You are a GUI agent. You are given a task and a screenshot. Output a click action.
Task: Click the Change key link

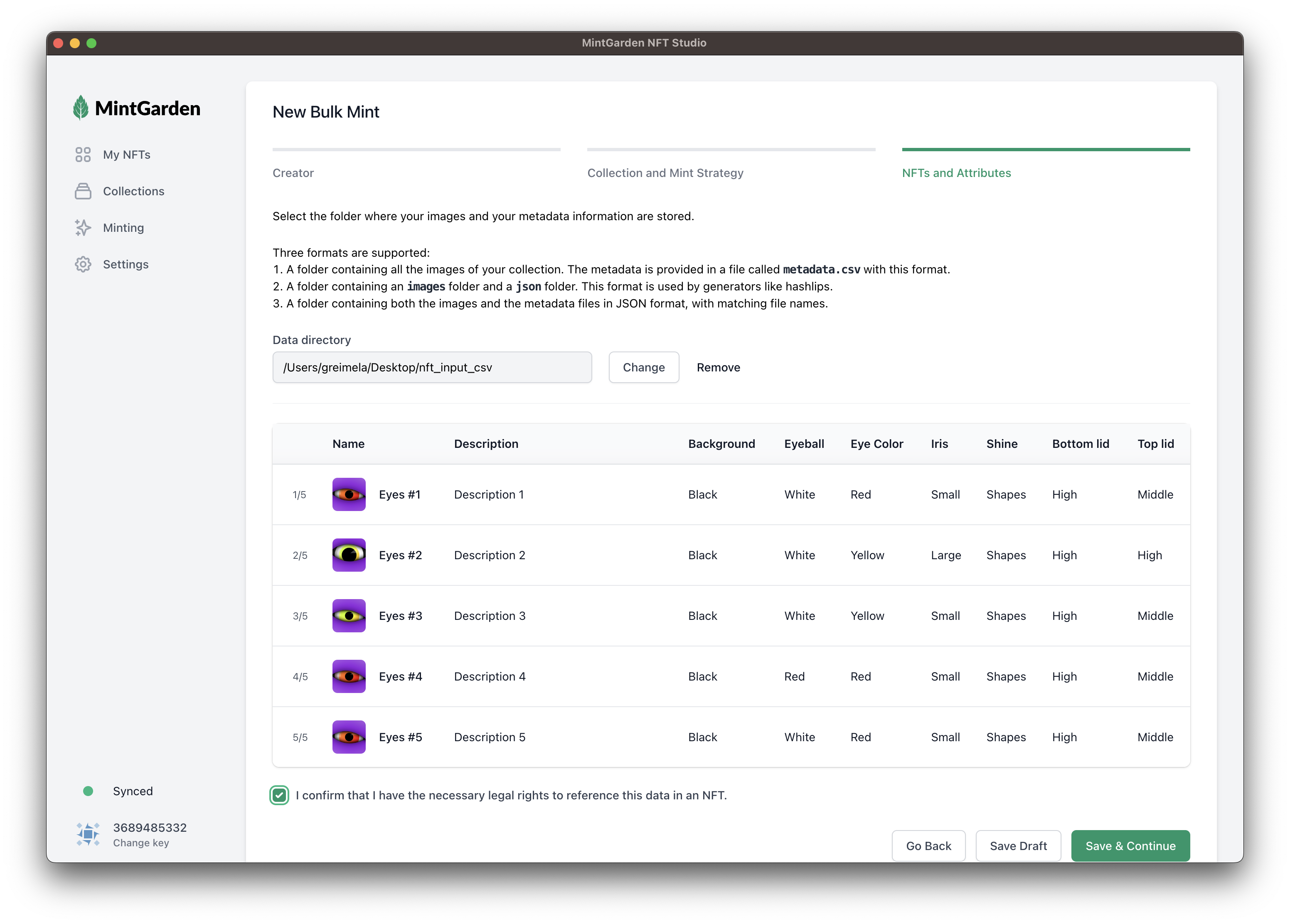coord(141,843)
